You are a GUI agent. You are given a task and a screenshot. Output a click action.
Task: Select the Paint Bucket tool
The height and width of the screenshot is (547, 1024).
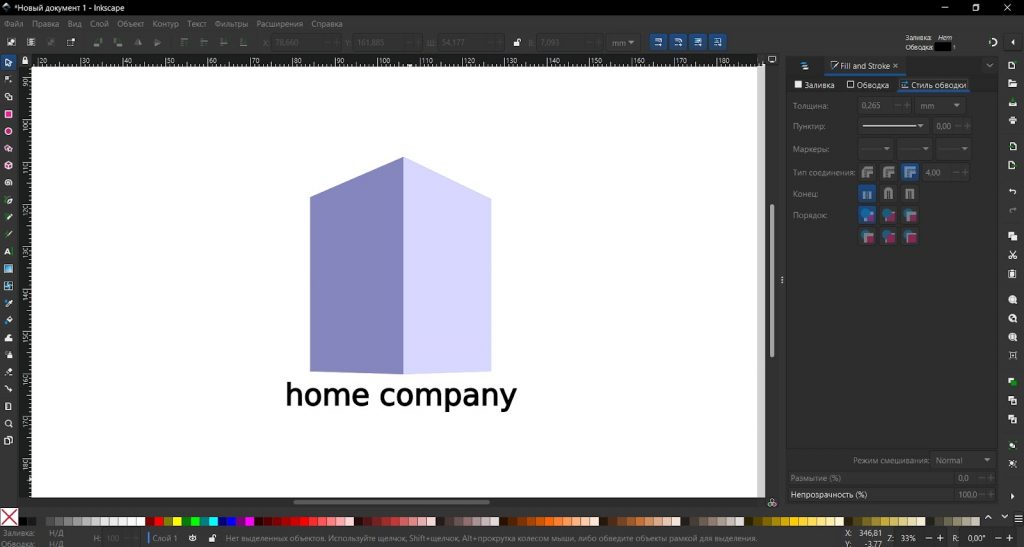coord(8,320)
